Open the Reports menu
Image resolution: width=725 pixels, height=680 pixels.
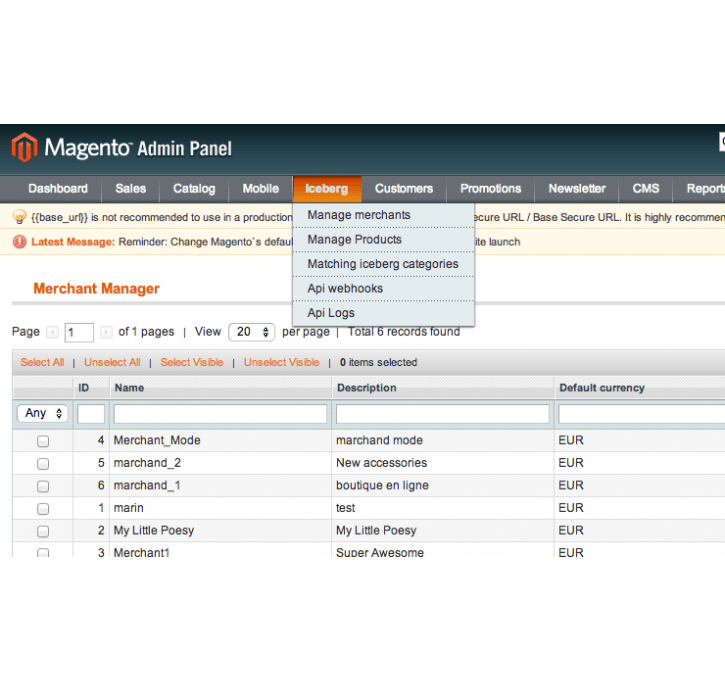(x=700, y=189)
